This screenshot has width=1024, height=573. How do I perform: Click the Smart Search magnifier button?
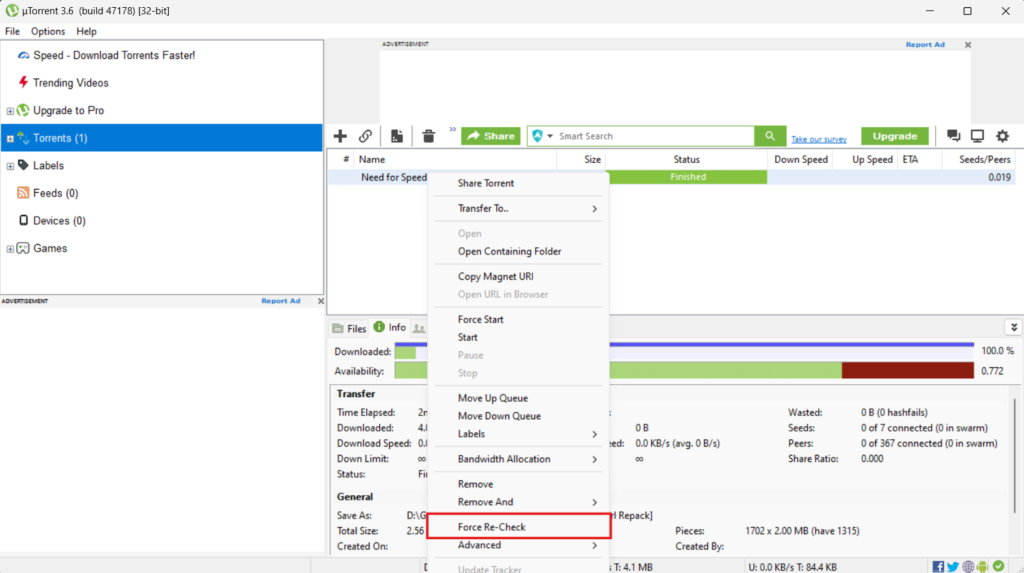click(x=770, y=136)
